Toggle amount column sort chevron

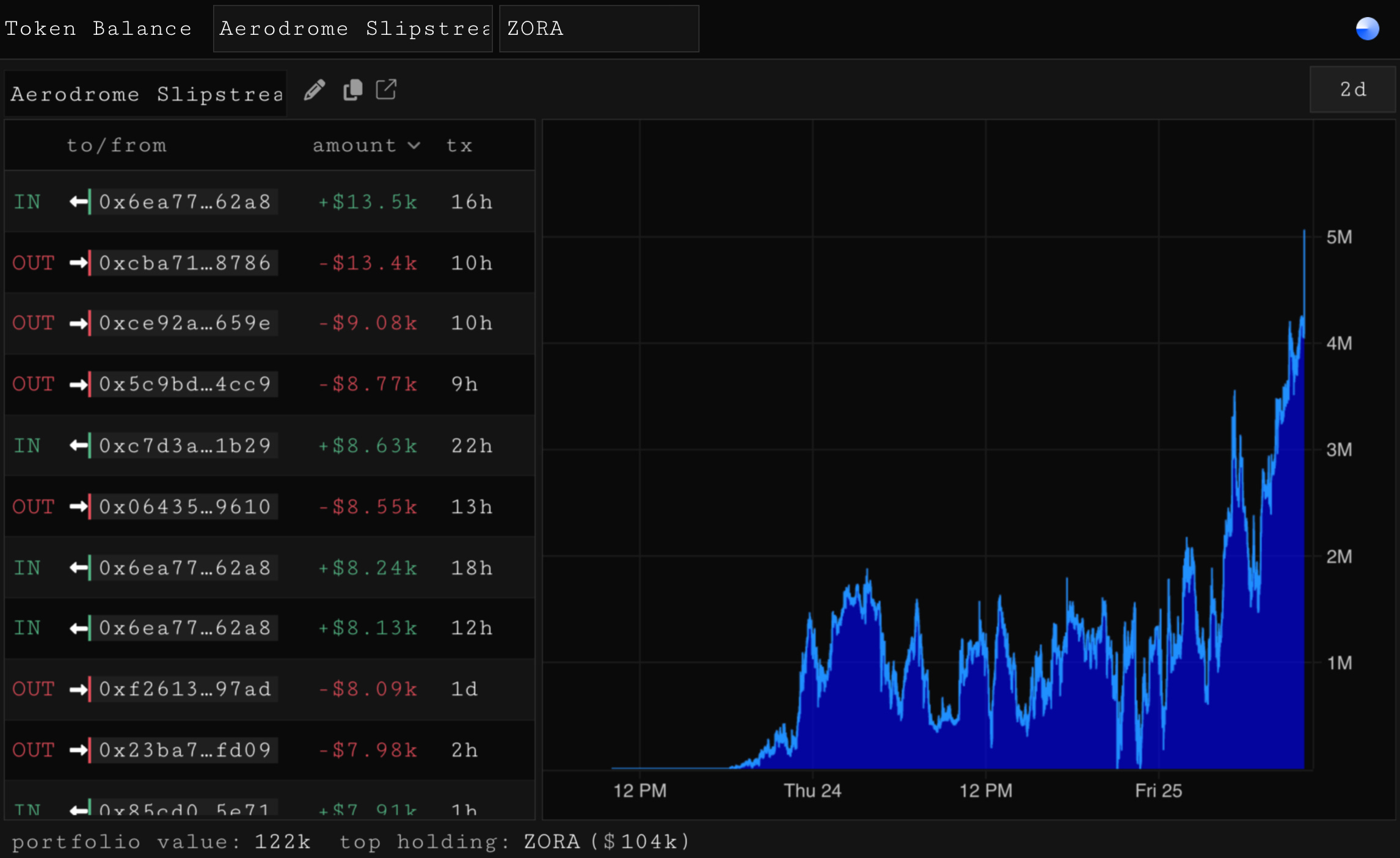click(x=414, y=145)
